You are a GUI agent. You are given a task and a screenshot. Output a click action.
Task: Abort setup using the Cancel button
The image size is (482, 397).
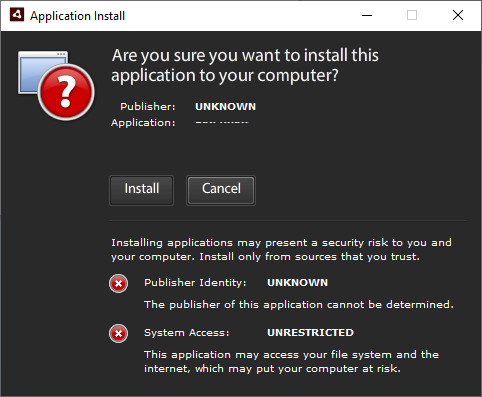[x=221, y=190]
